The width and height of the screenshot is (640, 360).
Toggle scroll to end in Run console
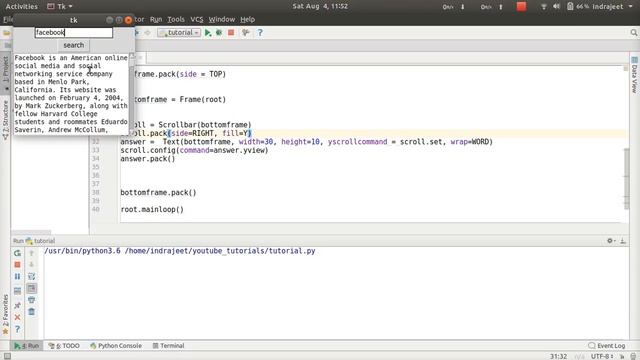tap(31, 289)
